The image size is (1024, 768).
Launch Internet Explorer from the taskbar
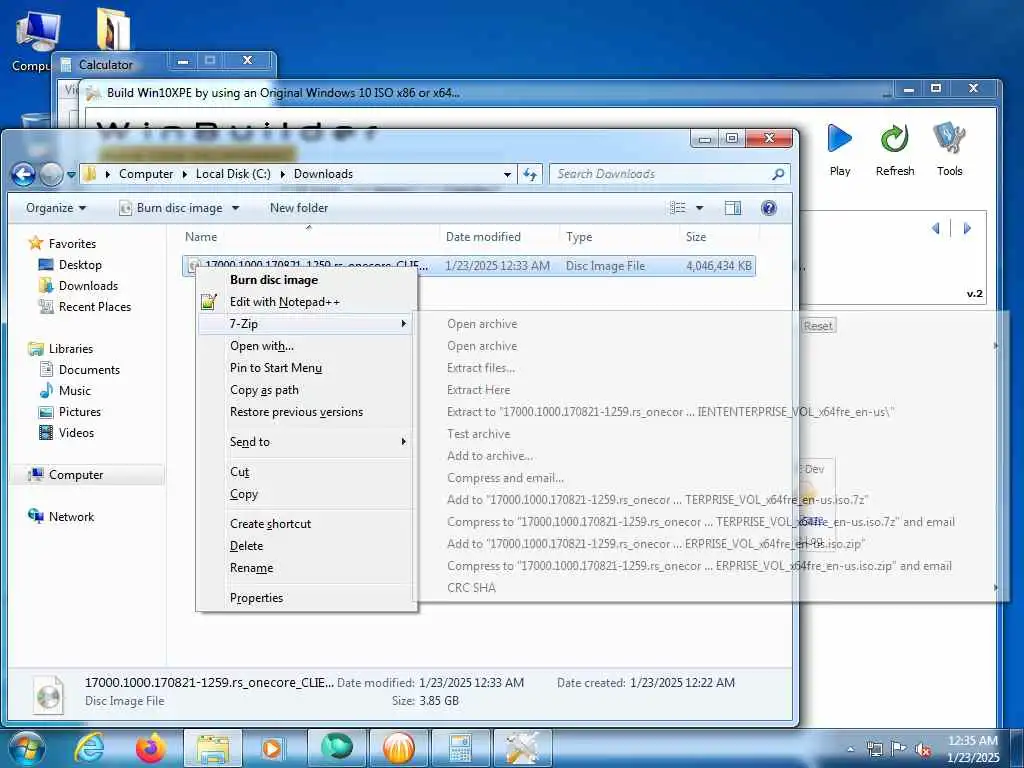tap(89, 748)
